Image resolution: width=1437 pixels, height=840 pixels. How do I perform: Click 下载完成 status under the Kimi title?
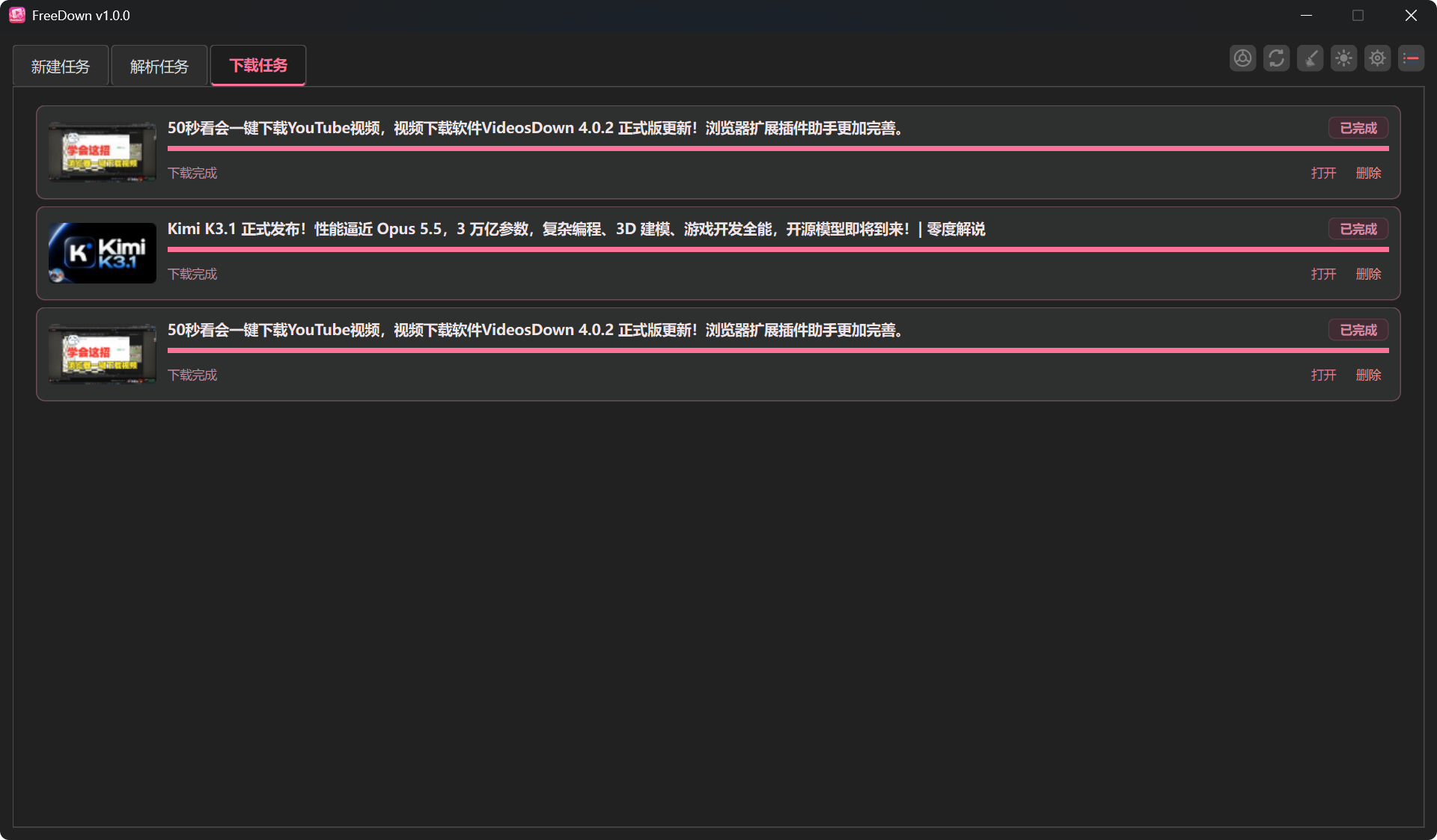click(x=192, y=274)
